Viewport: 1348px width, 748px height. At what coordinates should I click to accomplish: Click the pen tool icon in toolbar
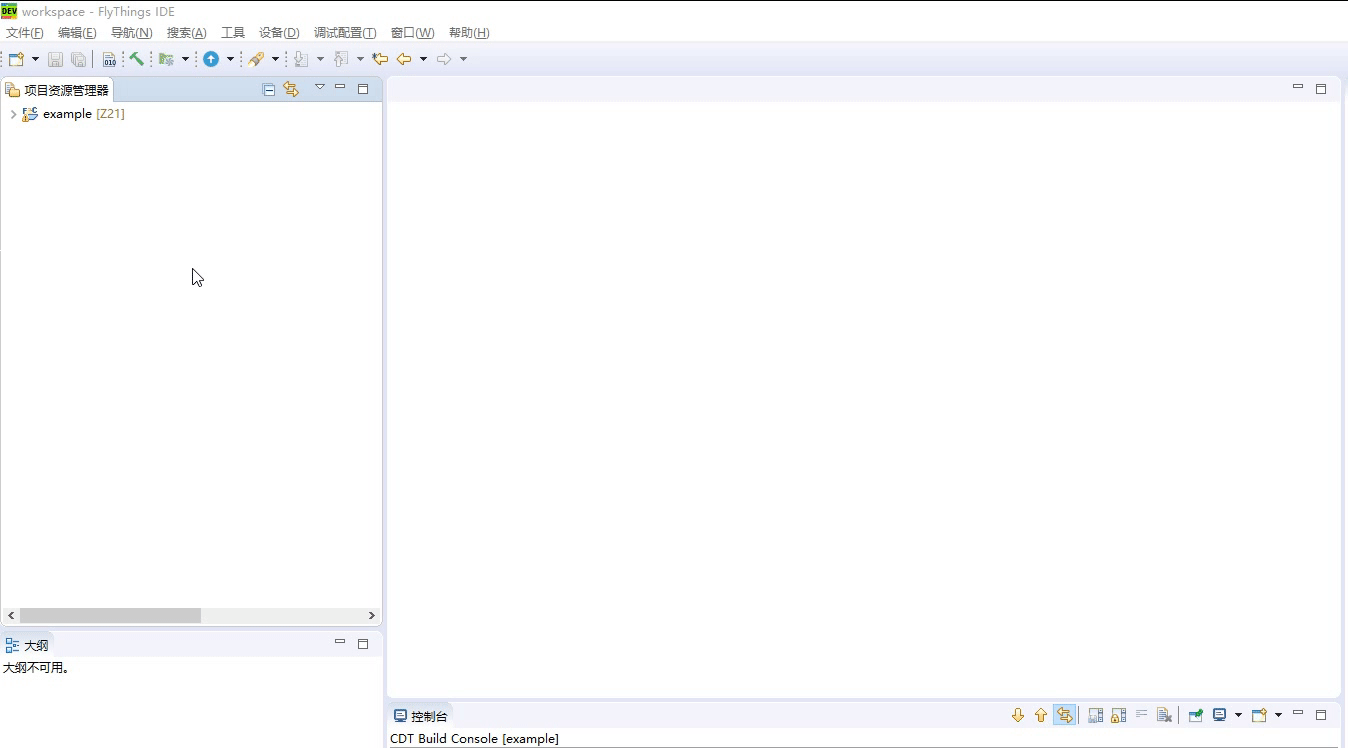pos(257,59)
